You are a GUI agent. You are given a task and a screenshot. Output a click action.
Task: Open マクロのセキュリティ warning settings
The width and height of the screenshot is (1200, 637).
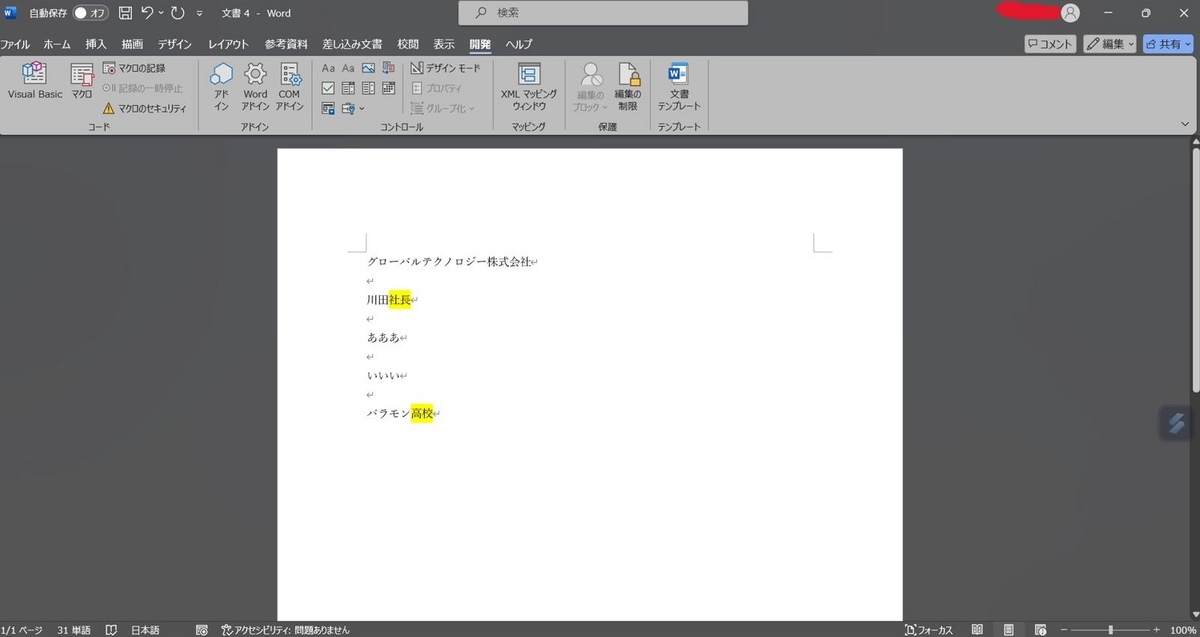145,108
